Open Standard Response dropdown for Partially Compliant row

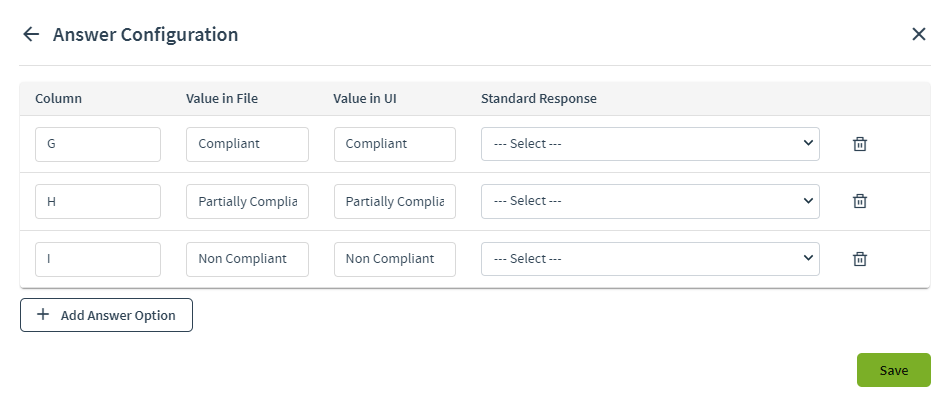650,201
